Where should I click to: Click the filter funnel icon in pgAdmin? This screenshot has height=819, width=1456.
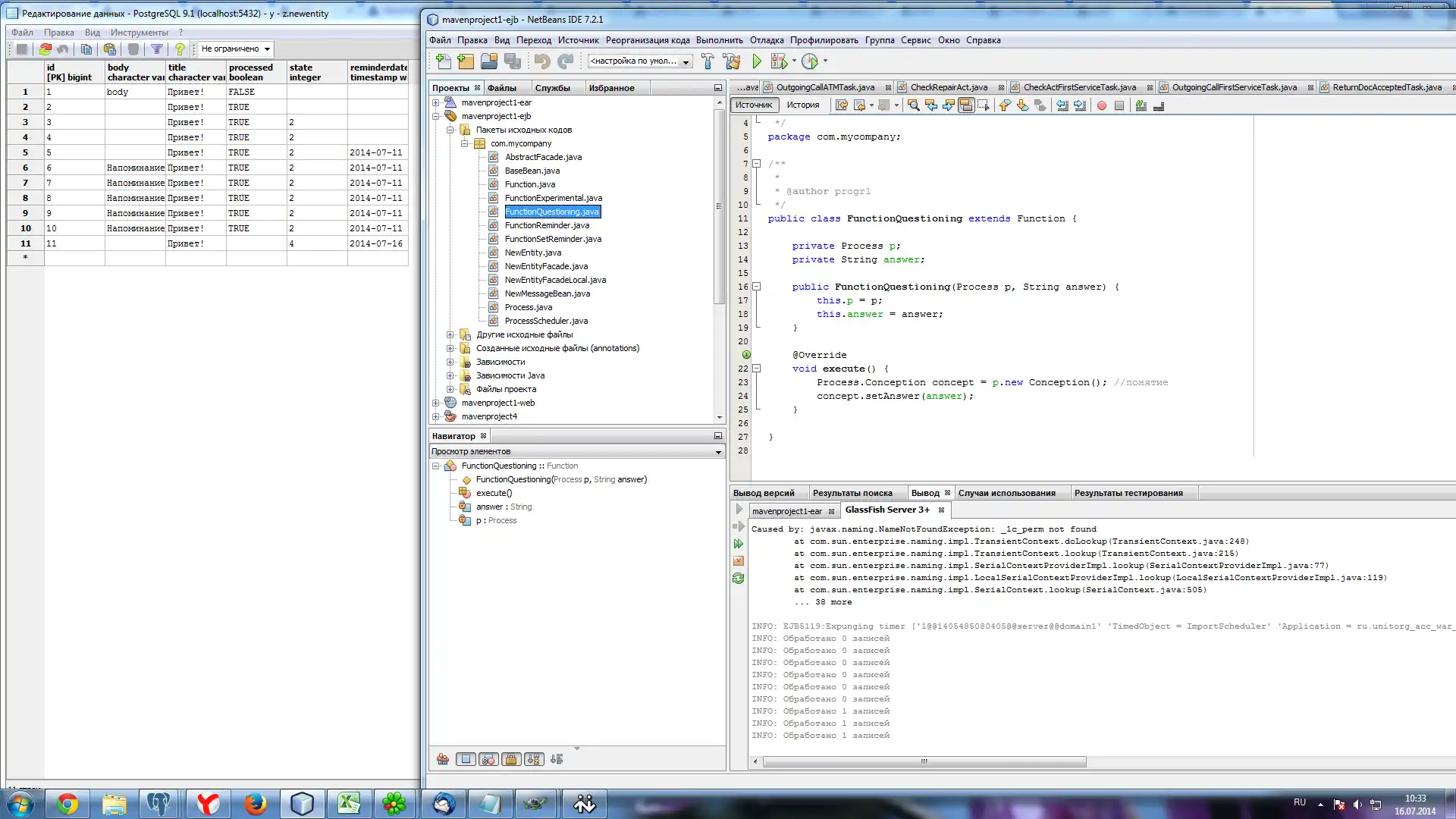pos(156,49)
